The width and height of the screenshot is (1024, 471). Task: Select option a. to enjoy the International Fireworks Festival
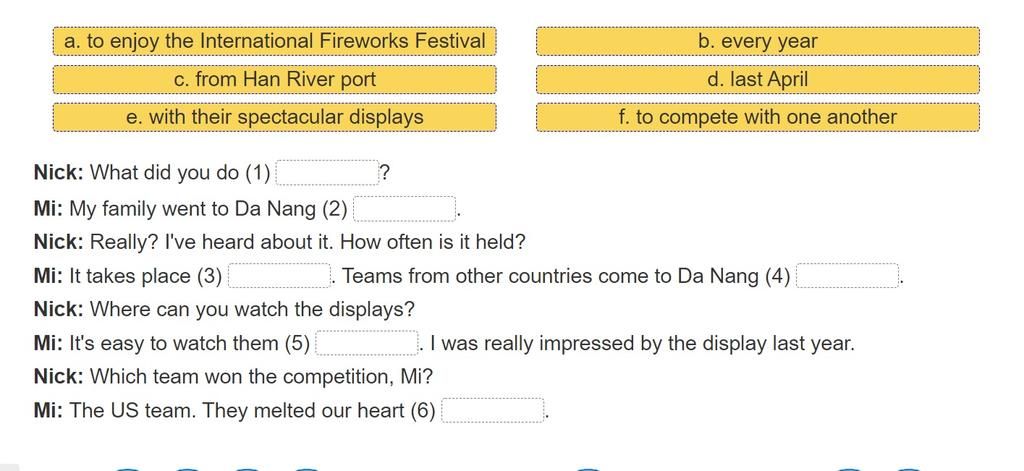click(x=274, y=41)
